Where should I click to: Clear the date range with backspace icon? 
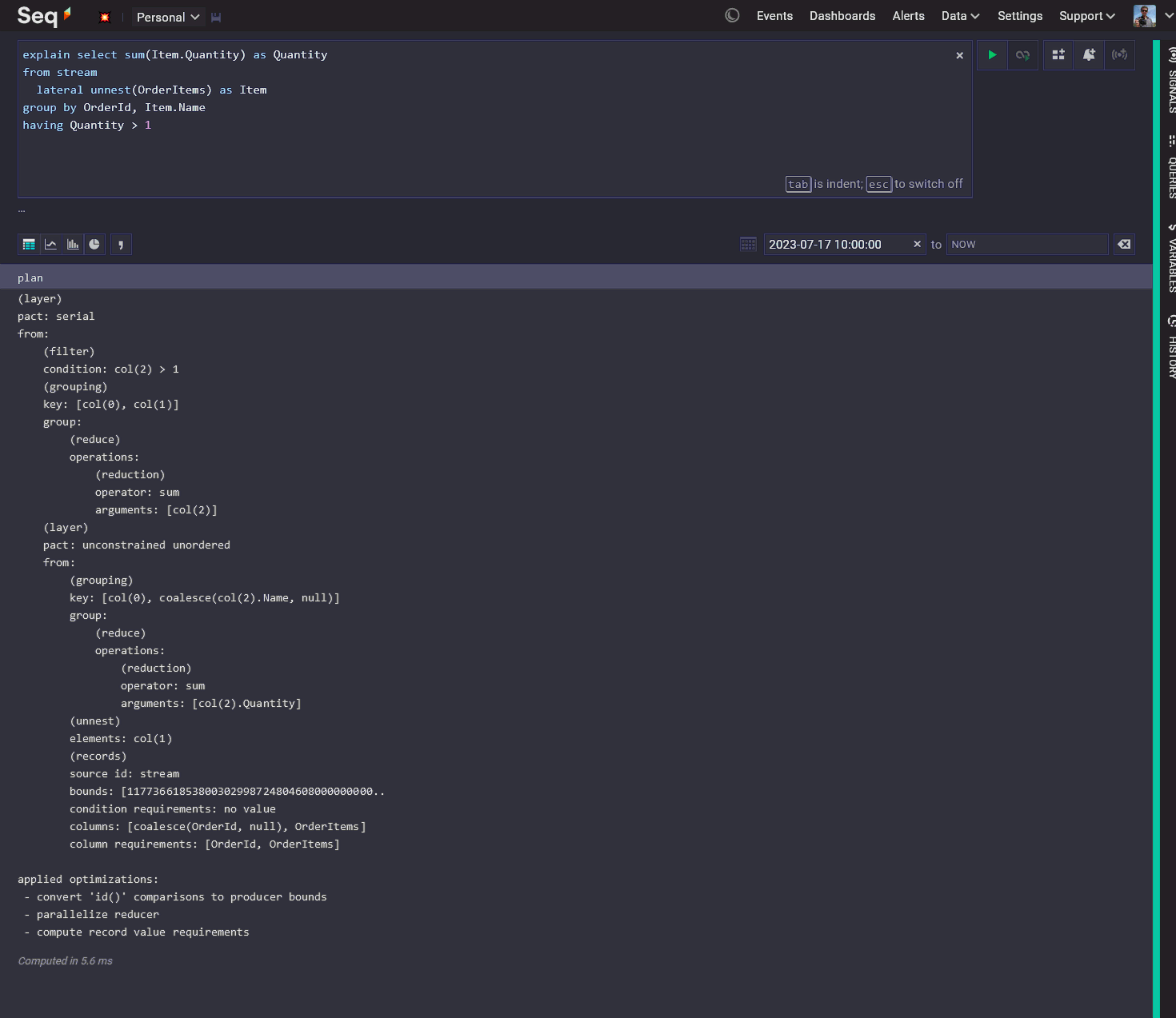(1124, 245)
